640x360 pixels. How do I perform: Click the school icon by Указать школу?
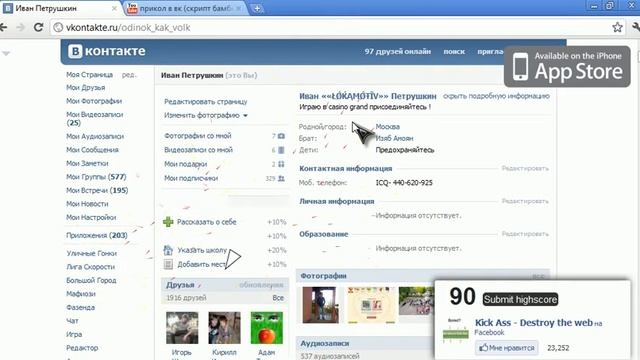pyautogui.click(x=168, y=250)
